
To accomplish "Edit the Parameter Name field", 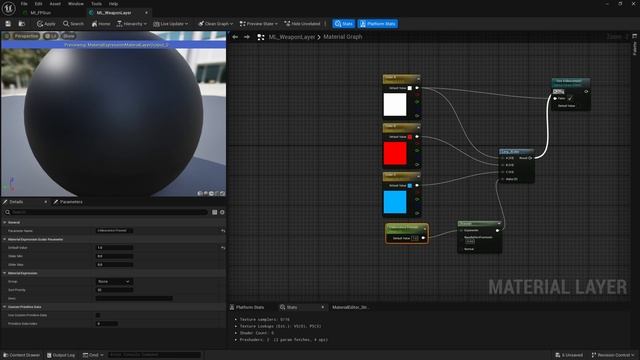I will point(114,231).
